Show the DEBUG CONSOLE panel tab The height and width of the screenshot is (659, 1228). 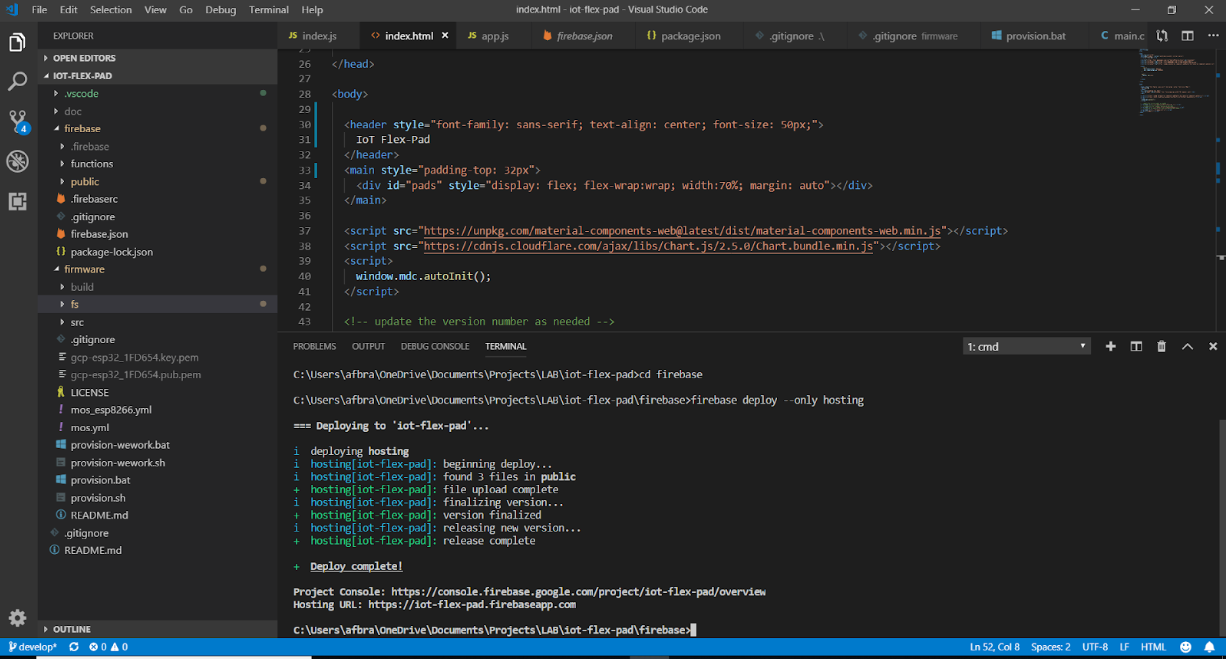(x=435, y=346)
